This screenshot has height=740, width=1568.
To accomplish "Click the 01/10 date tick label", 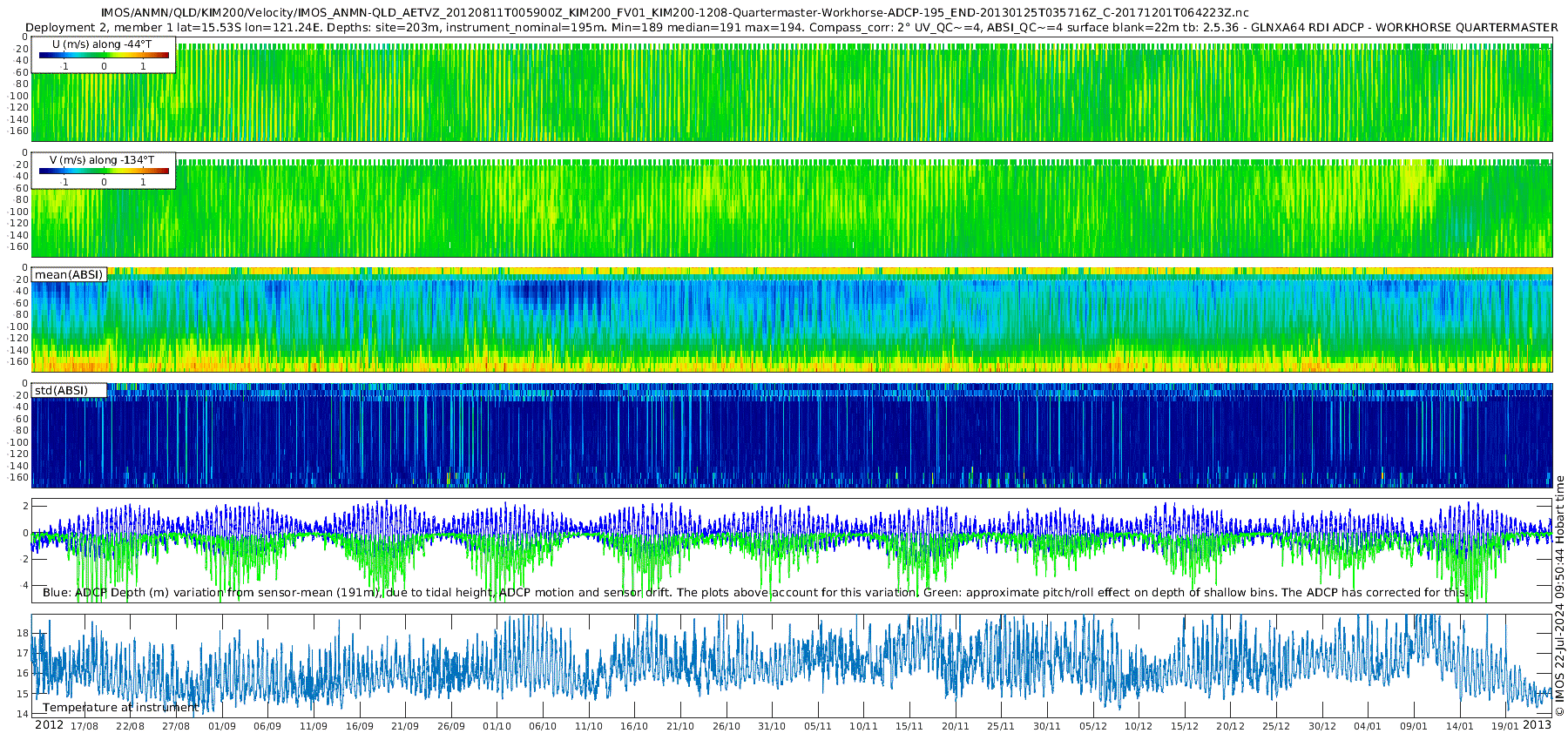I will (497, 726).
